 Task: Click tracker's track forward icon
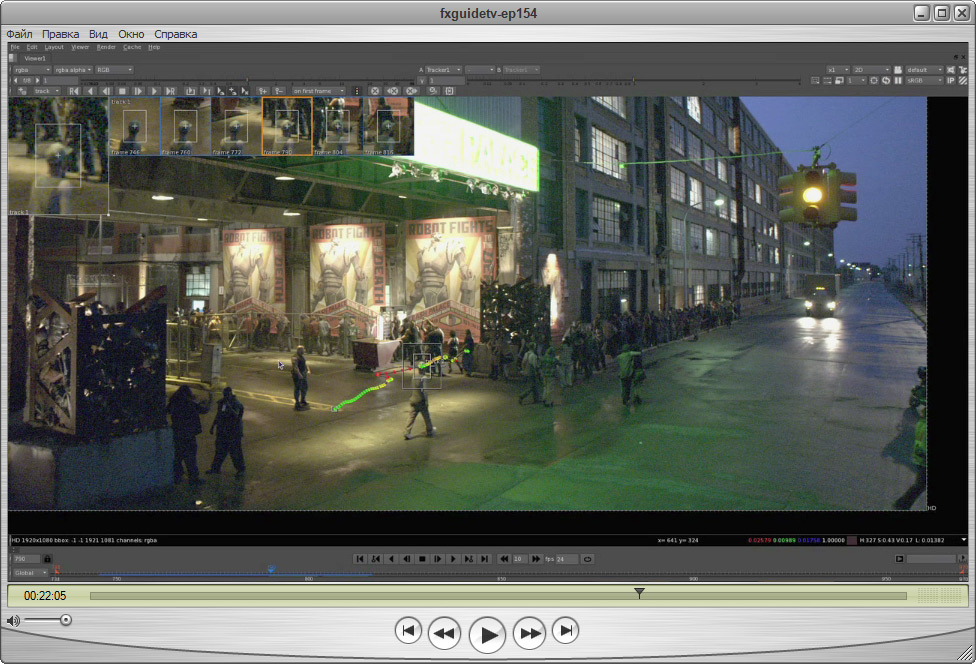coord(154,91)
